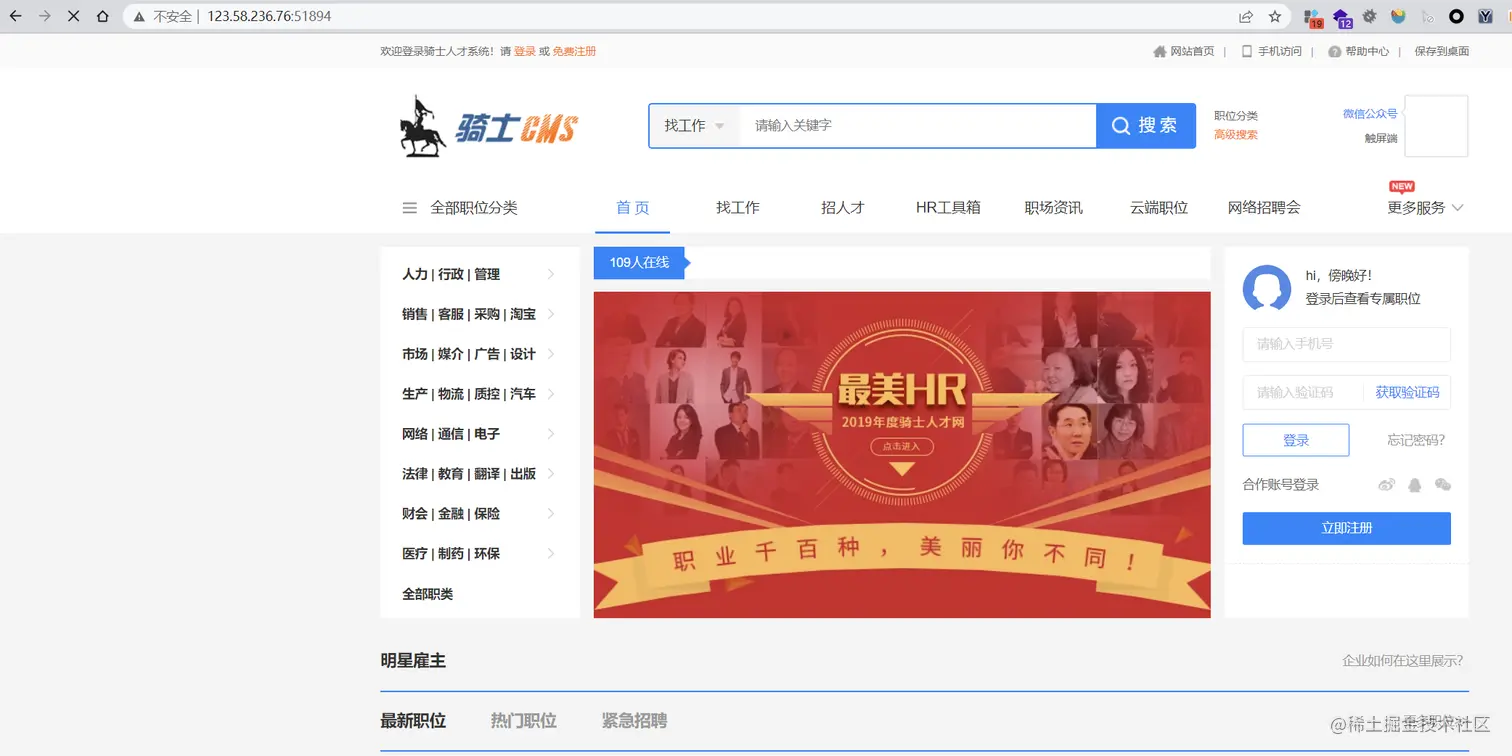This screenshot has height=756, width=1512.
Task: Switch to the 热门职位 tab
Action: (524, 720)
